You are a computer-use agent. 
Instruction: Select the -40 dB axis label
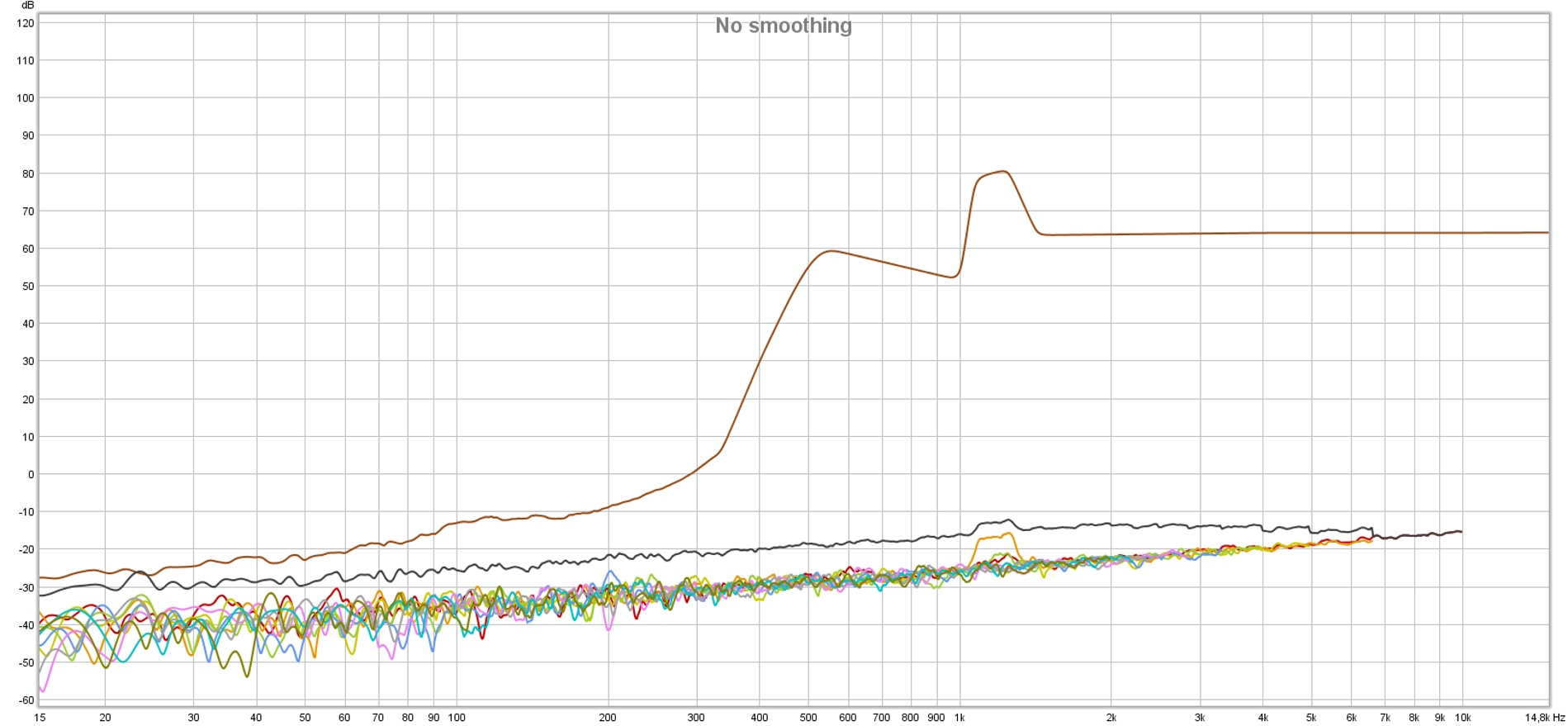coord(26,625)
